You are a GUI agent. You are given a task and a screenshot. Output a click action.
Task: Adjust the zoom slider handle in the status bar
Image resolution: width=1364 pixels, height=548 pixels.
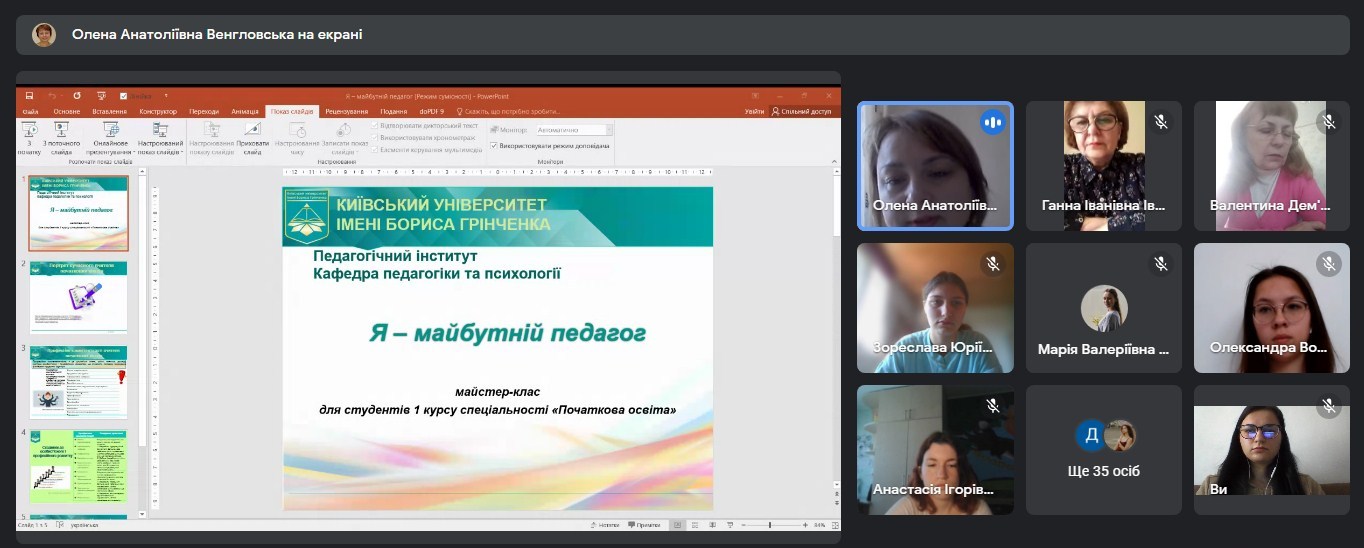click(x=770, y=525)
